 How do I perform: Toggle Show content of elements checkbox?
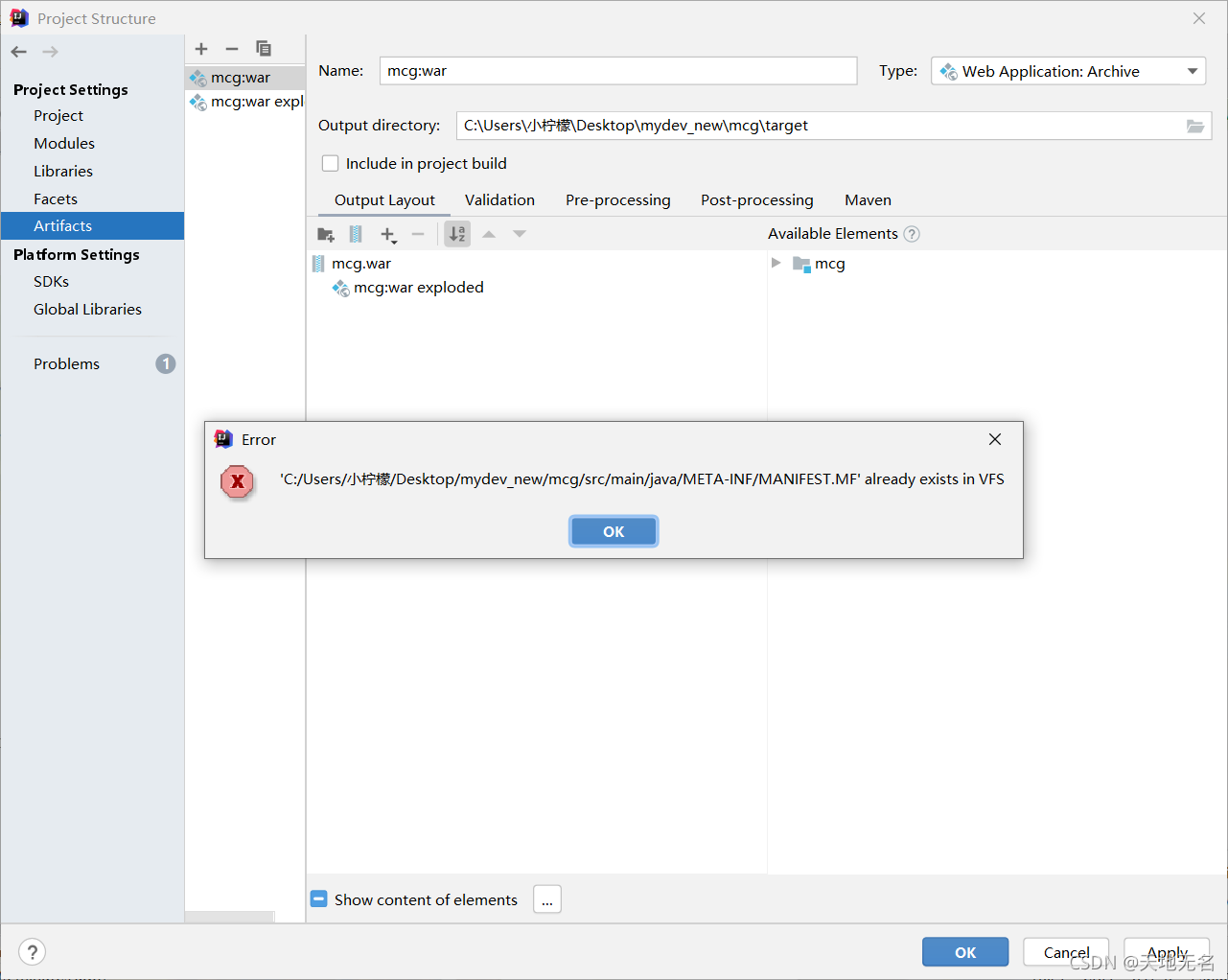(319, 899)
